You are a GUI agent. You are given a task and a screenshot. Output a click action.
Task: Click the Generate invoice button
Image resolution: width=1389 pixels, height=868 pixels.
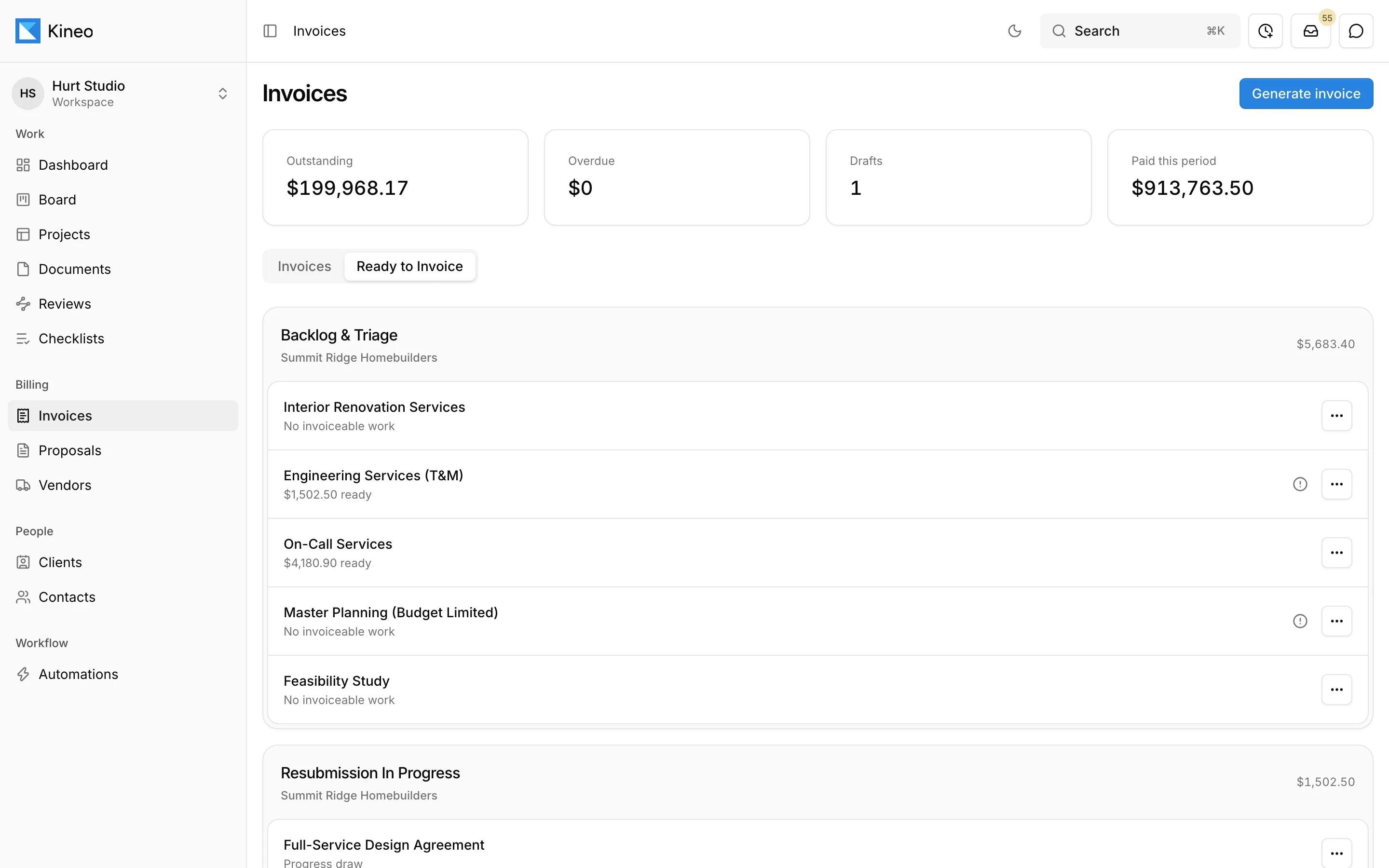(1306, 94)
